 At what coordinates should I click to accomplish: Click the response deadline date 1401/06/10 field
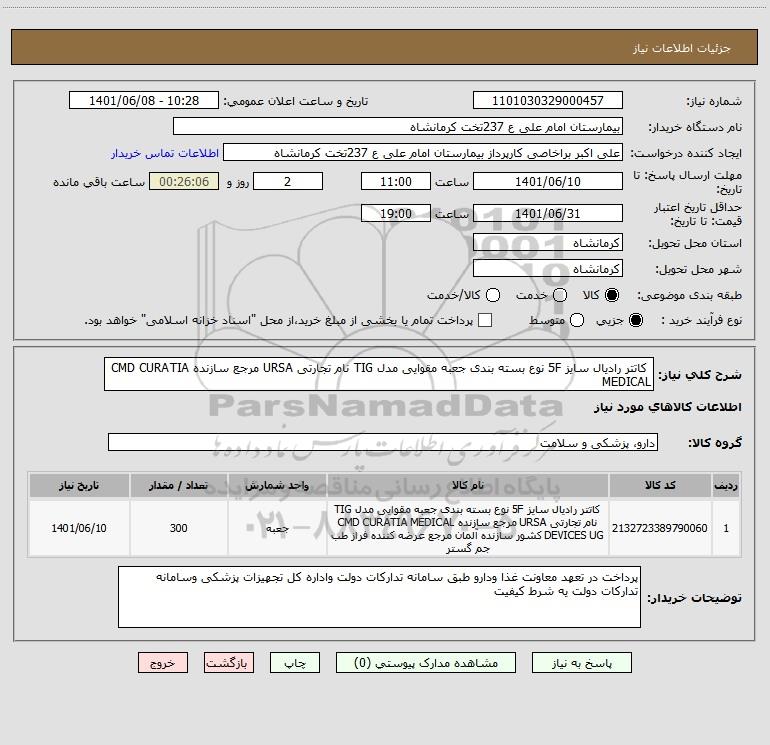548,181
